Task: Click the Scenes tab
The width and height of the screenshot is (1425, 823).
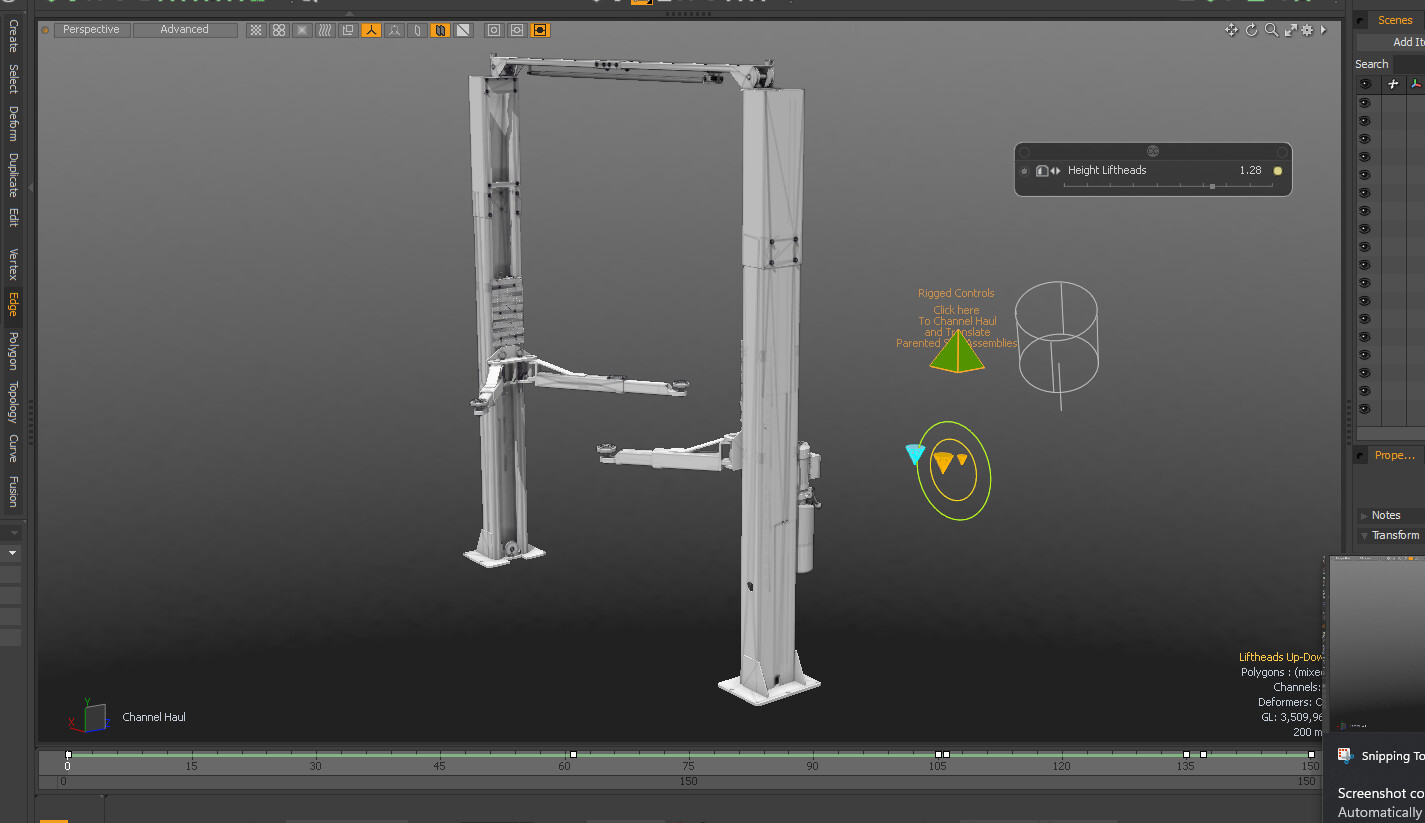Action: coord(1395,20)
